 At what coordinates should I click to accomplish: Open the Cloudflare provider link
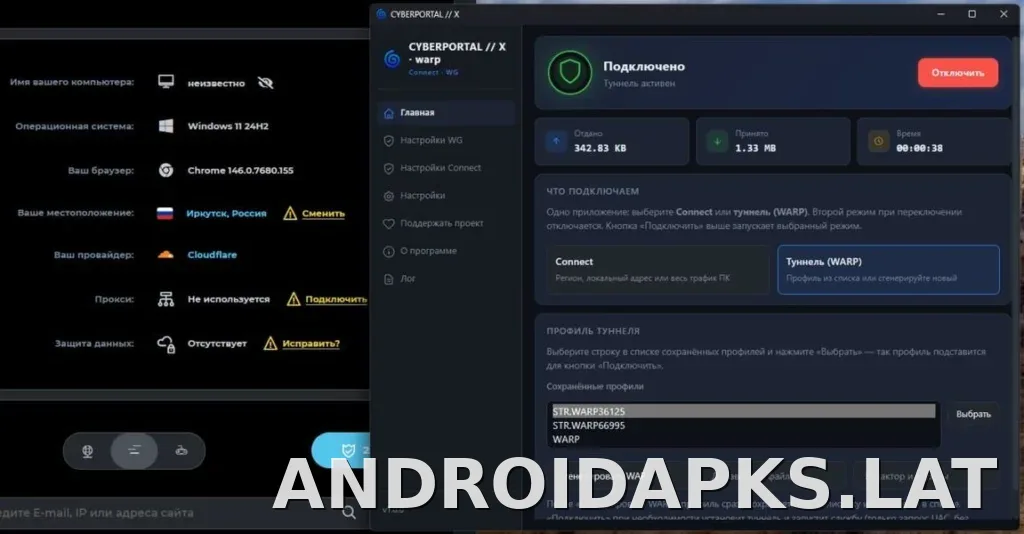pyautogui.click(x=212, y=255)
